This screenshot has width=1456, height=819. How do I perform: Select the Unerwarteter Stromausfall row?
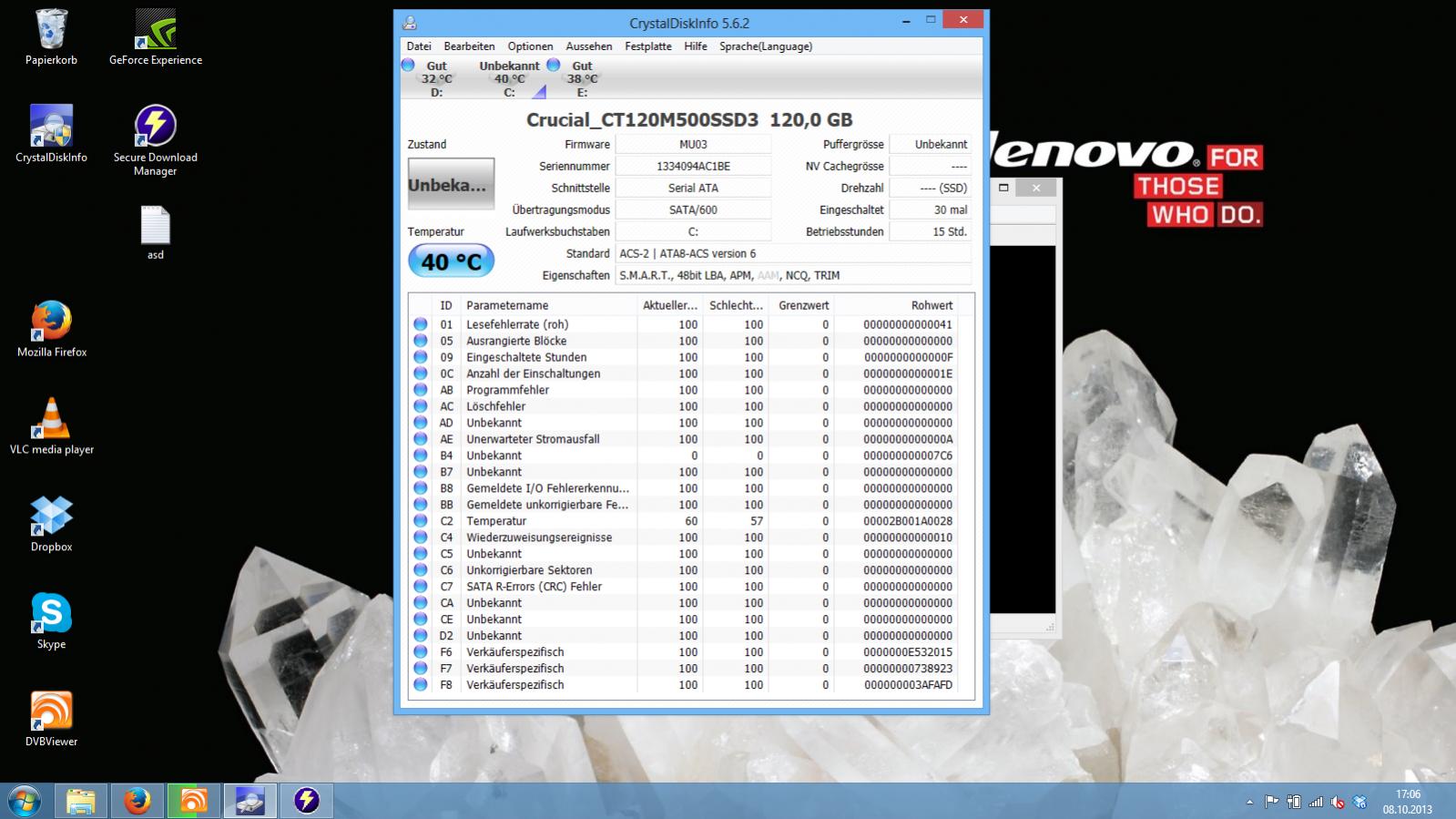(685, 439)
